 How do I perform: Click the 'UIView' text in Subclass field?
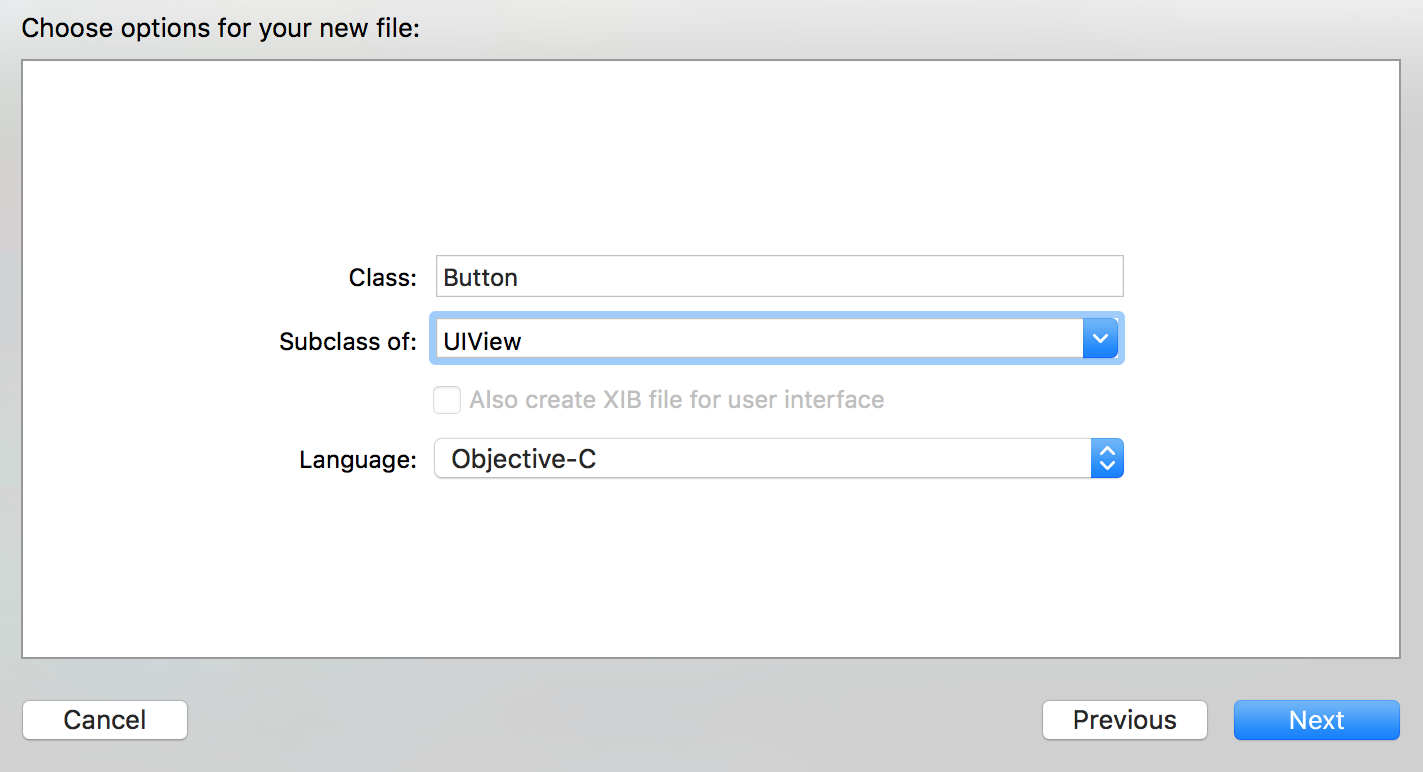(x=483, y=341)
